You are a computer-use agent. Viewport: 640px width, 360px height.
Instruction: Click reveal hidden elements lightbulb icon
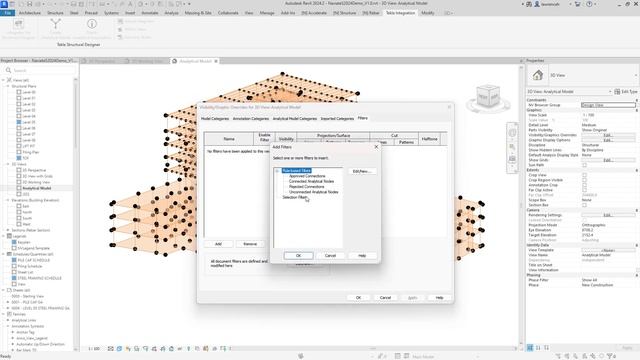189,349
